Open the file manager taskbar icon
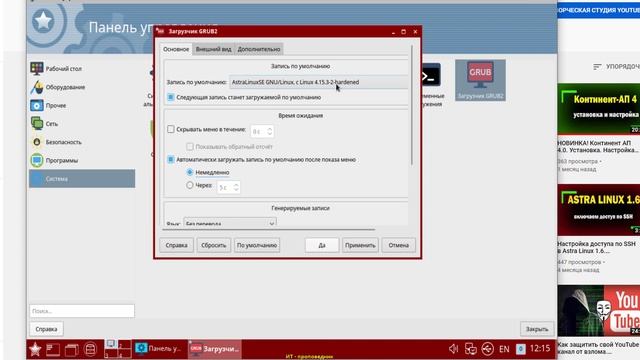Screen dimensions: 640x360 (x=90, y=349)
